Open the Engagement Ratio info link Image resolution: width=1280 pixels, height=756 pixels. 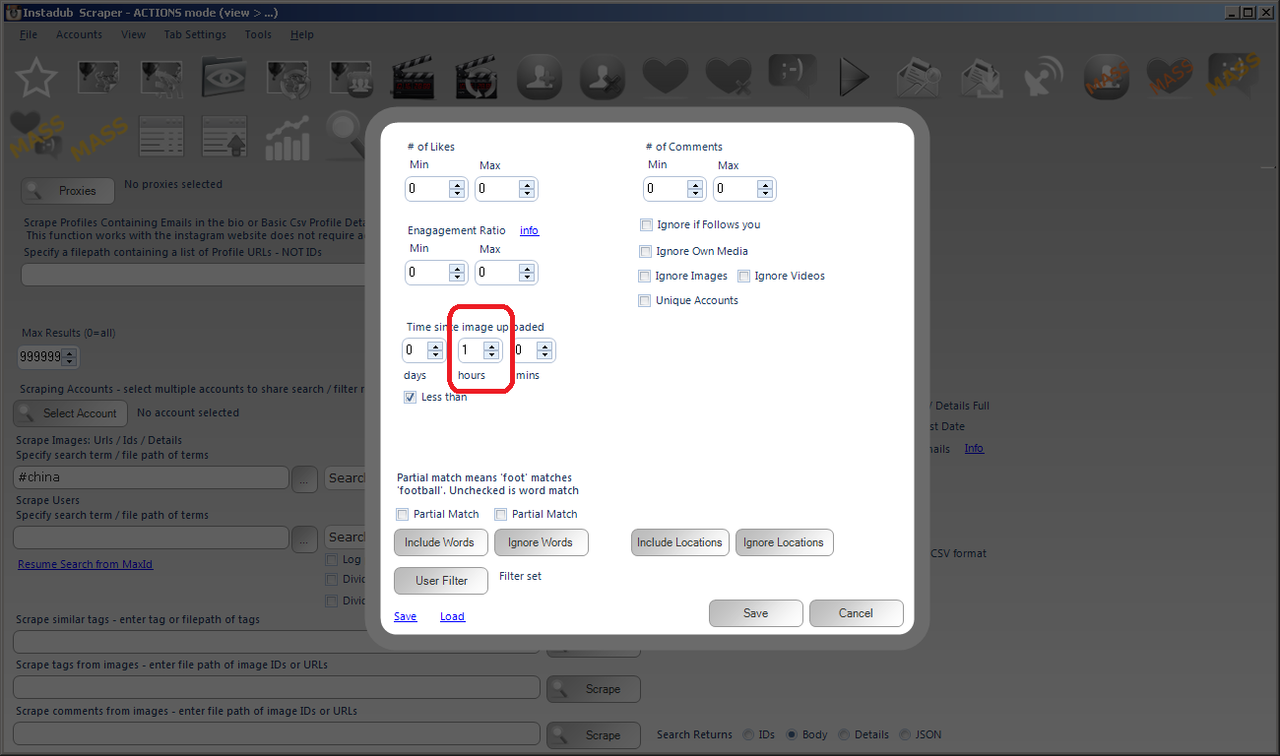tap(529, 231)
